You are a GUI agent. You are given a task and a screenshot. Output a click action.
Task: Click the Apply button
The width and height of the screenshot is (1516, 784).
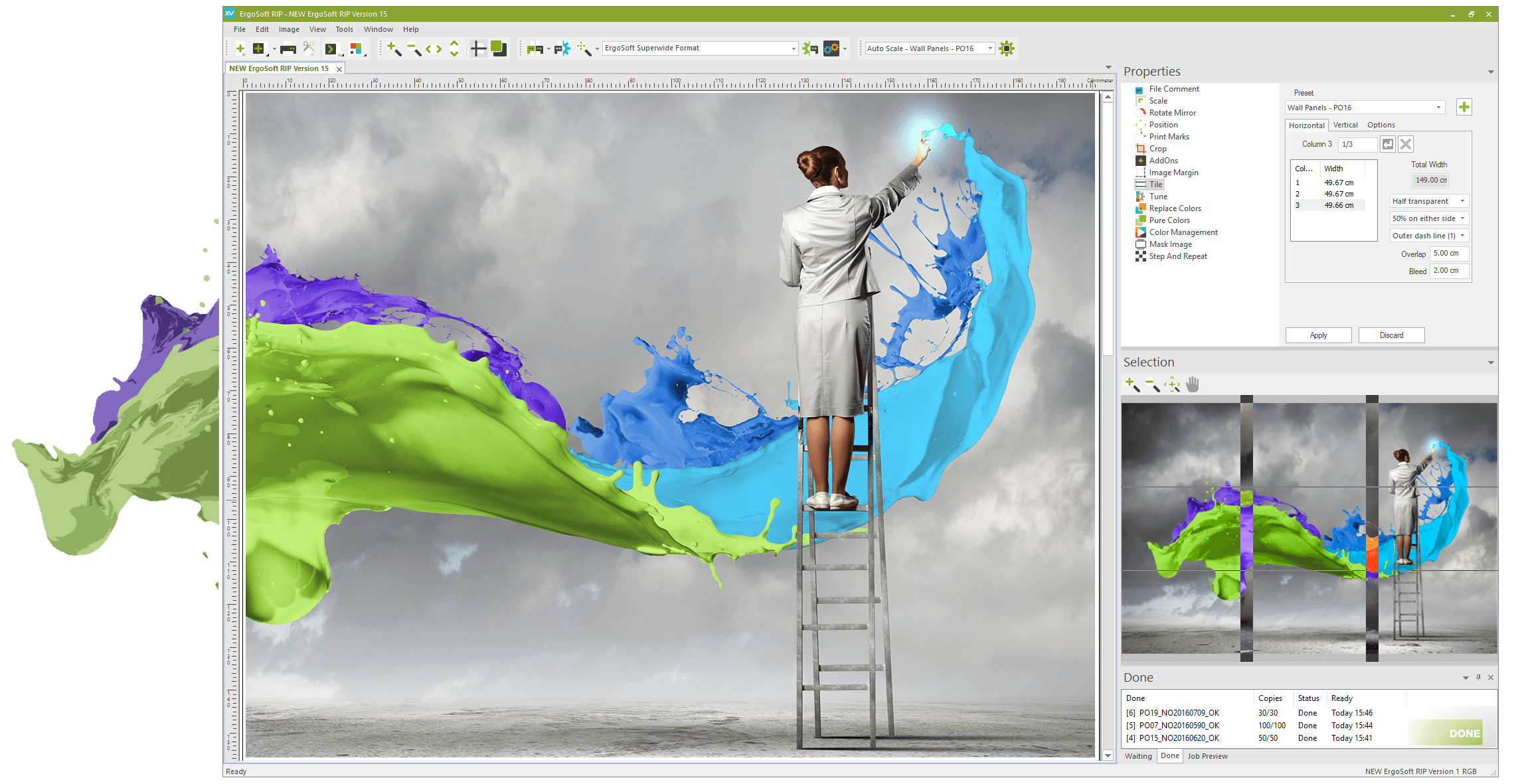click(1318, 335)
